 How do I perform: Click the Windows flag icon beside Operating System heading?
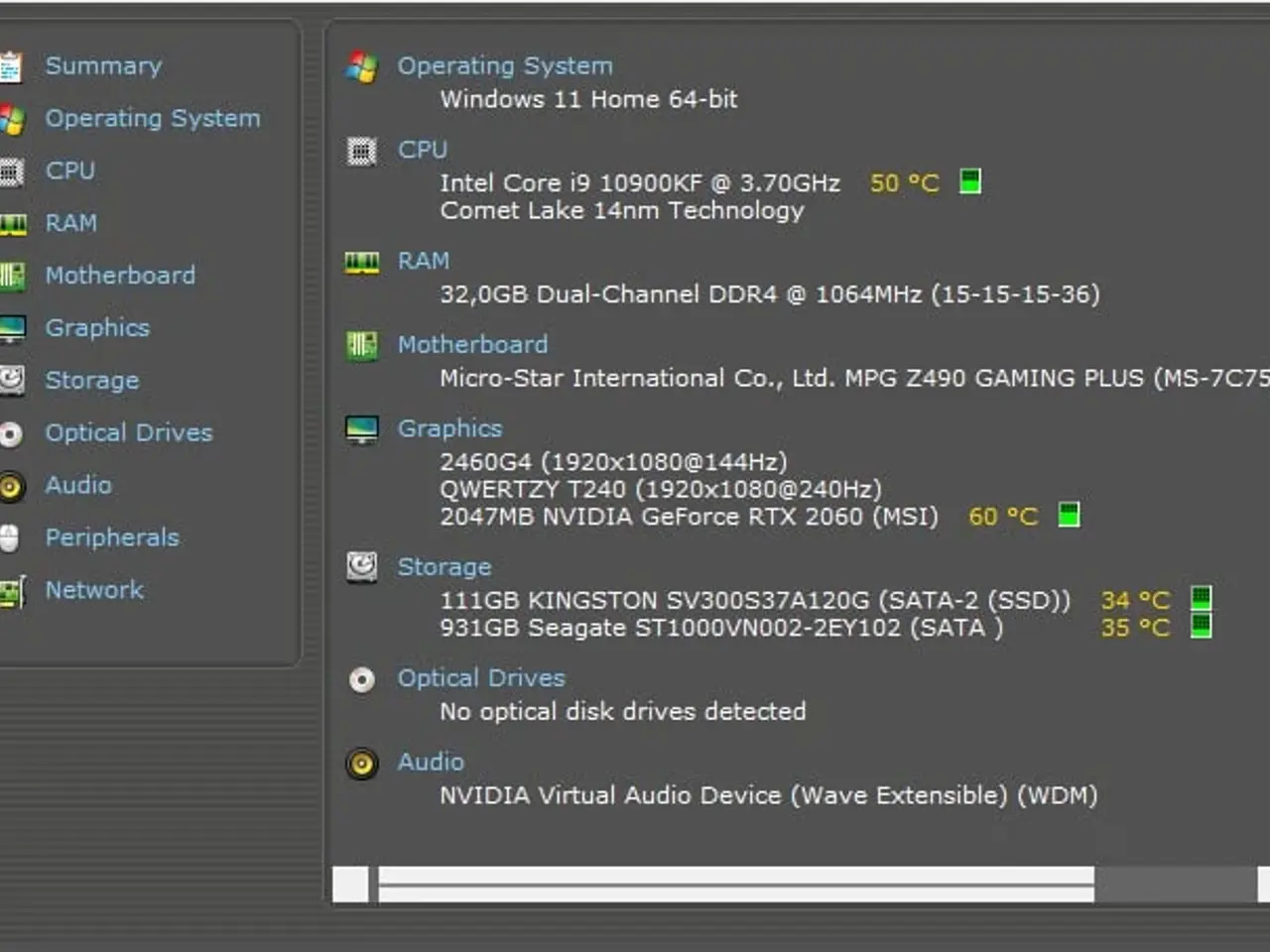coord(361,67)
